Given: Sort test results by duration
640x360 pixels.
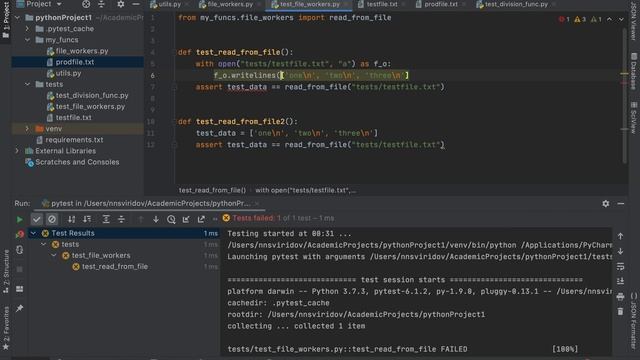Looking at the screenshot, I should pos(87,219).
